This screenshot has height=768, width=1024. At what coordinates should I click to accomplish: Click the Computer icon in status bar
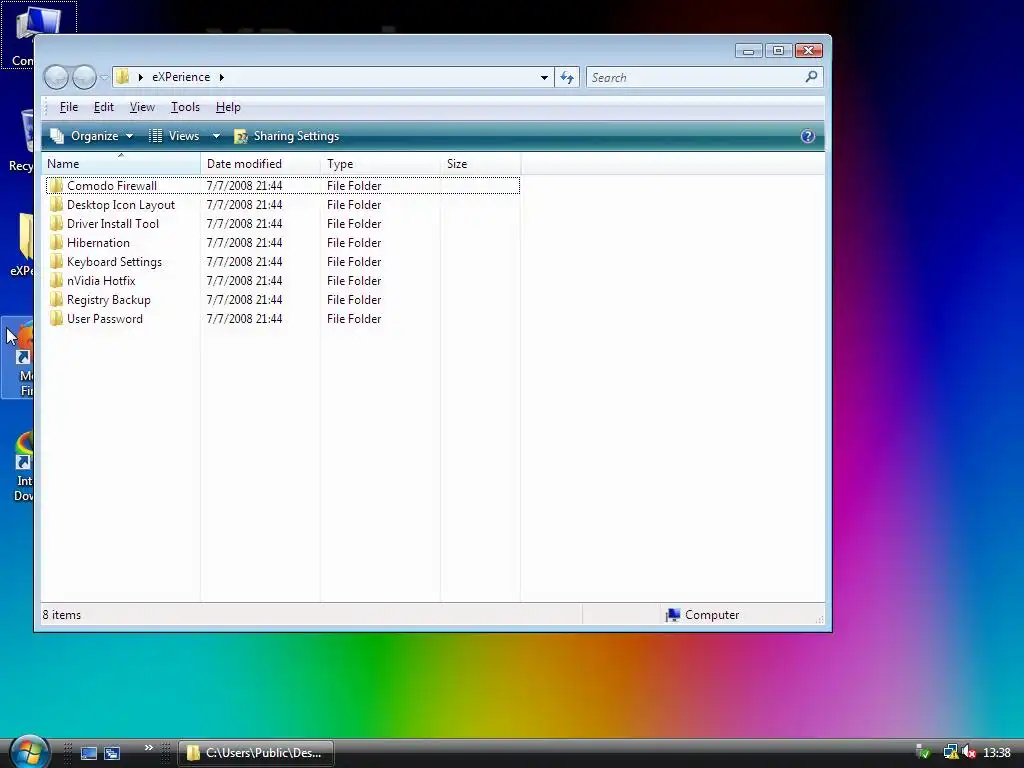pos(673,615)
